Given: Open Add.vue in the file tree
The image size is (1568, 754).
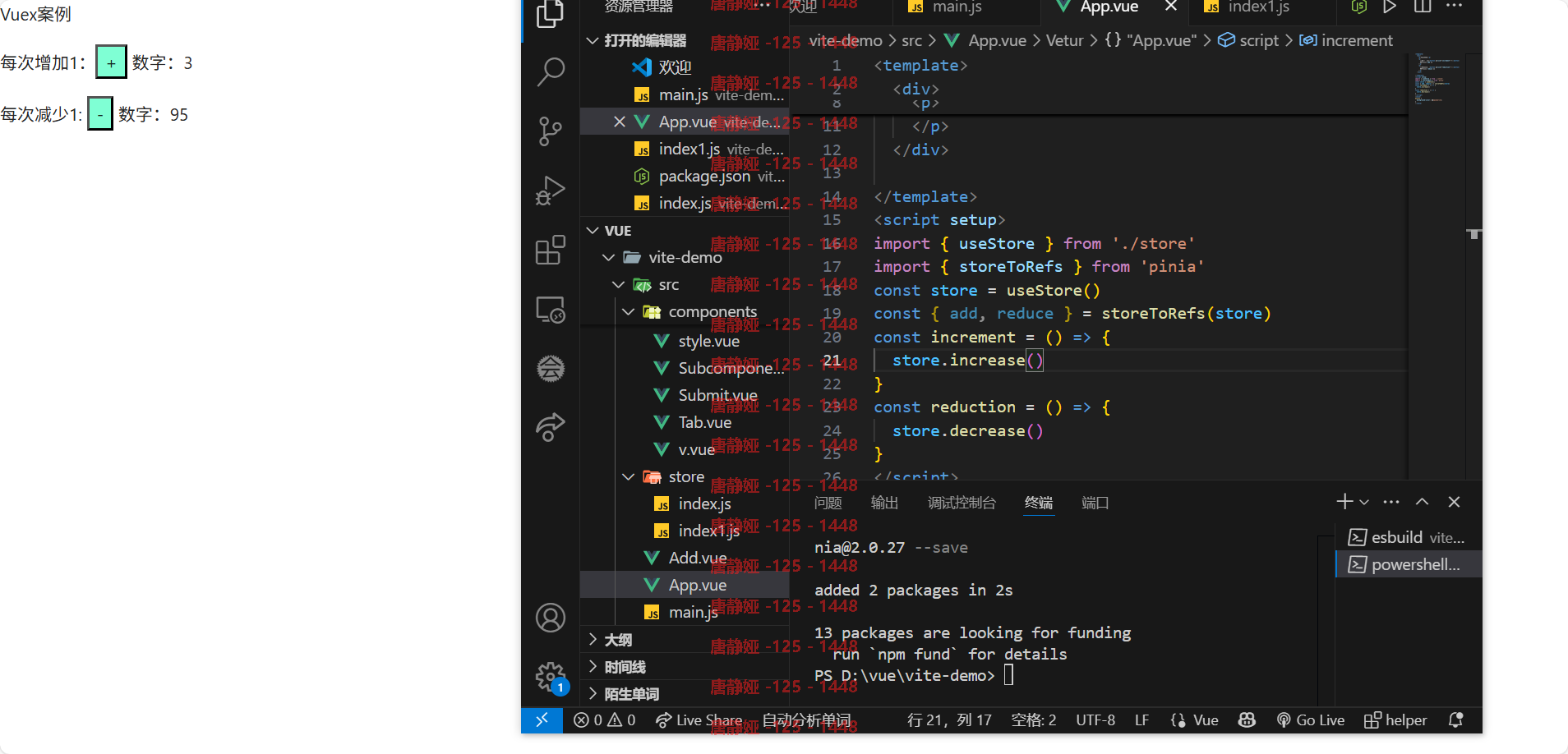Looking at the screenshot, I should coord(685,558).
